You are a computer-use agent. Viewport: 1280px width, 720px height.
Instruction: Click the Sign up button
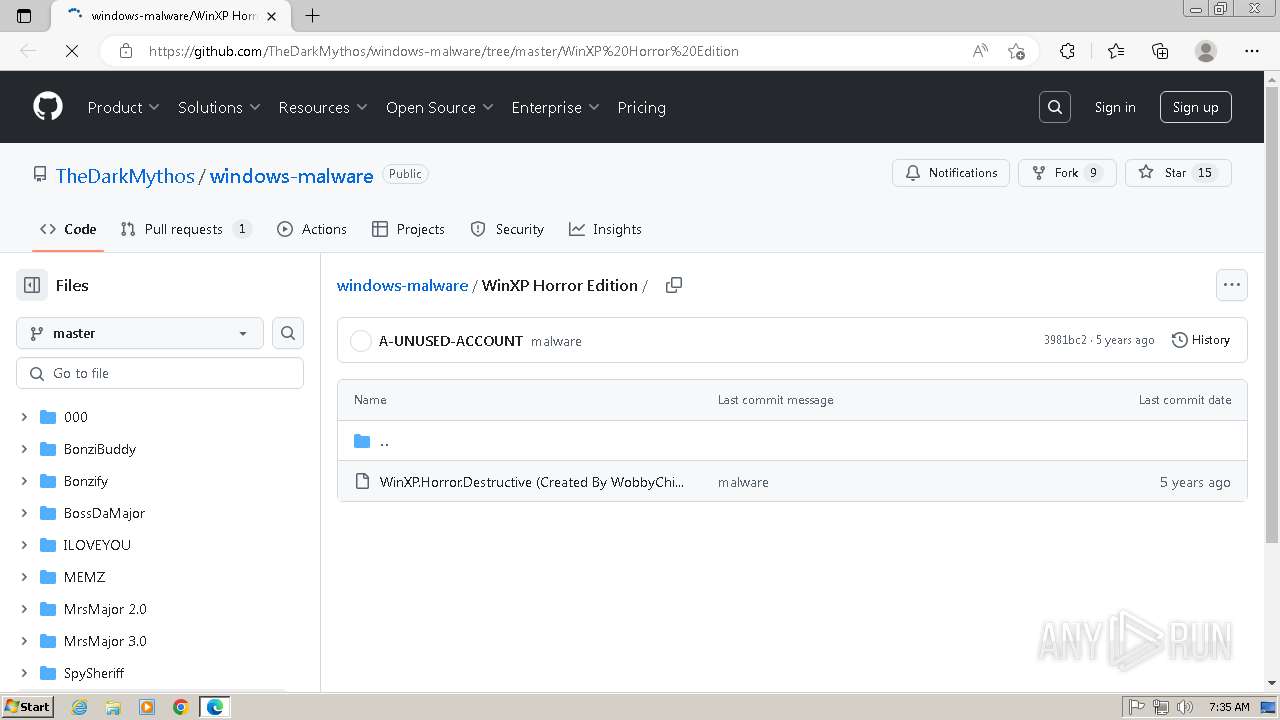pos(1195,107)
